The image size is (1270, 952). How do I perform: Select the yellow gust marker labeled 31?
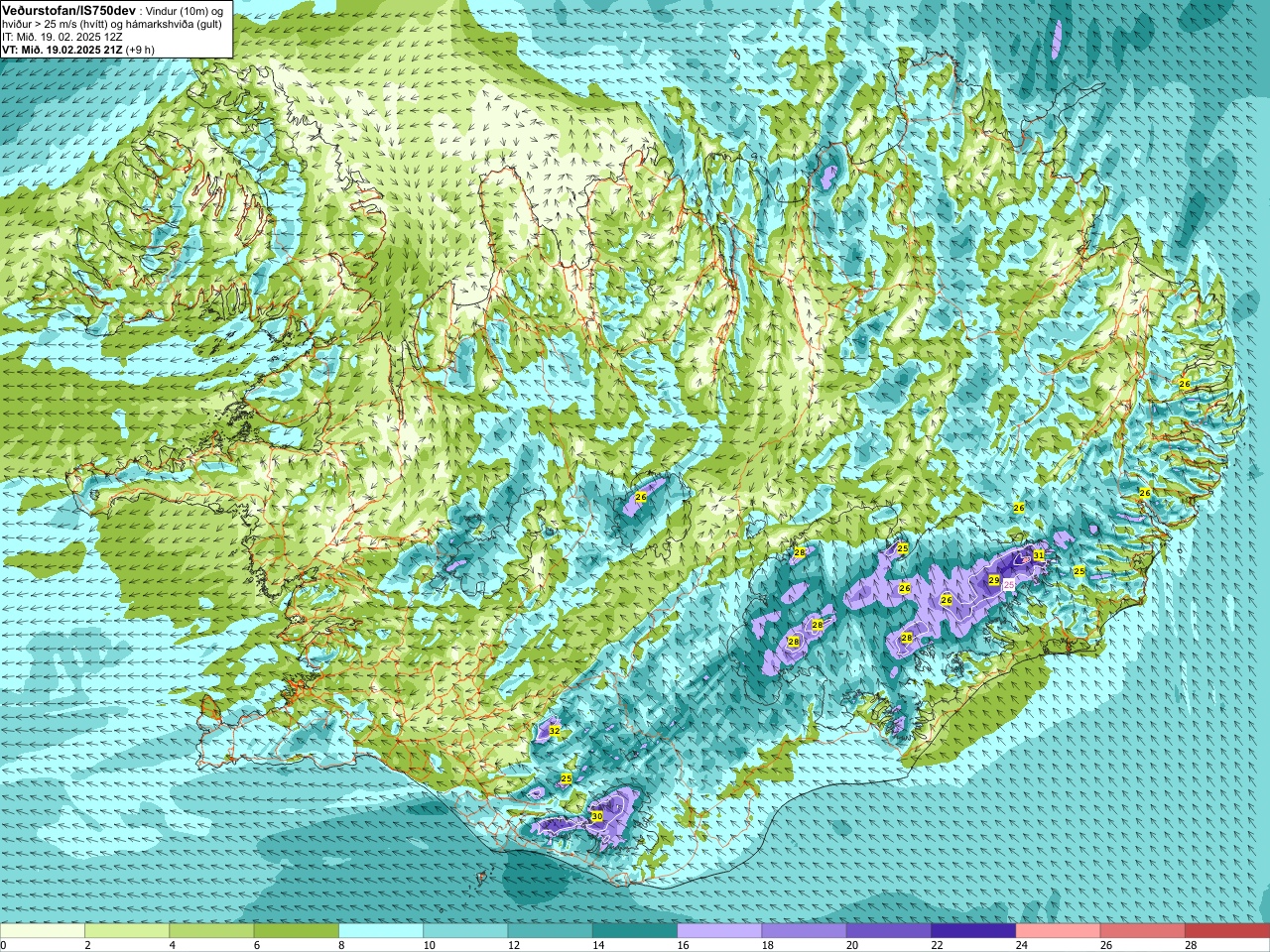(x=1039, y=555)
